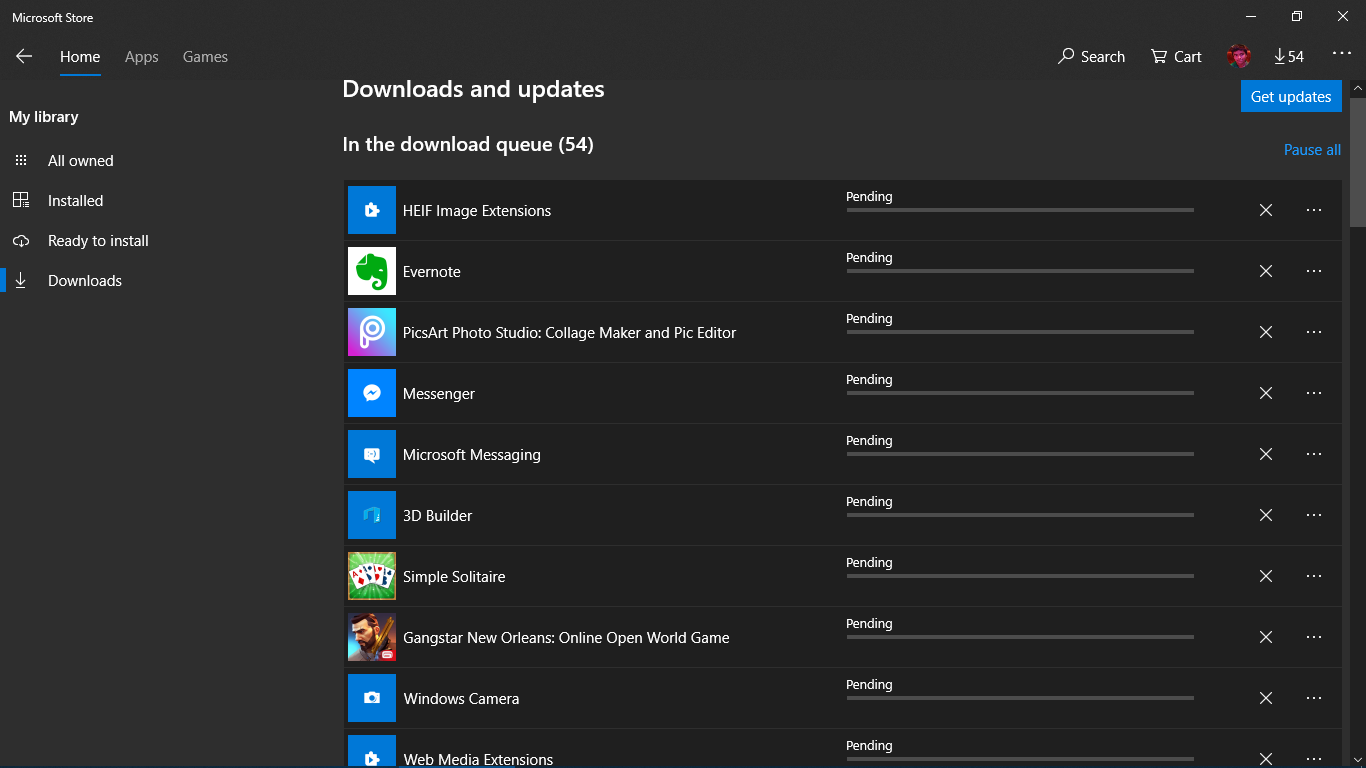This screenshot has width=1366, height=768.
Task: Open more options for Gangstar New Orleans
Action: [x=1314, y=637]
